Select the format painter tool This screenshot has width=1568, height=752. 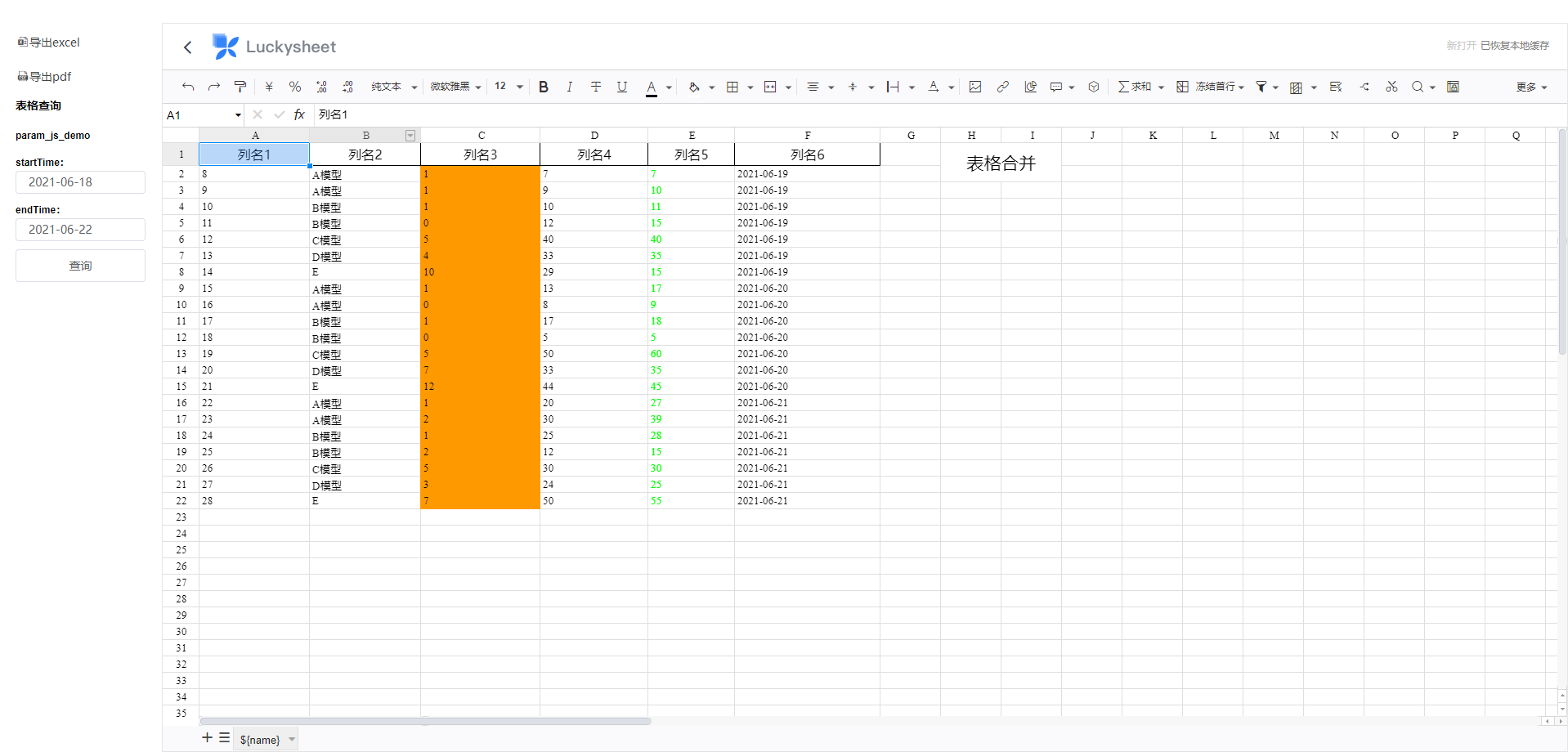pyautogui.click(x=240, y=87)
